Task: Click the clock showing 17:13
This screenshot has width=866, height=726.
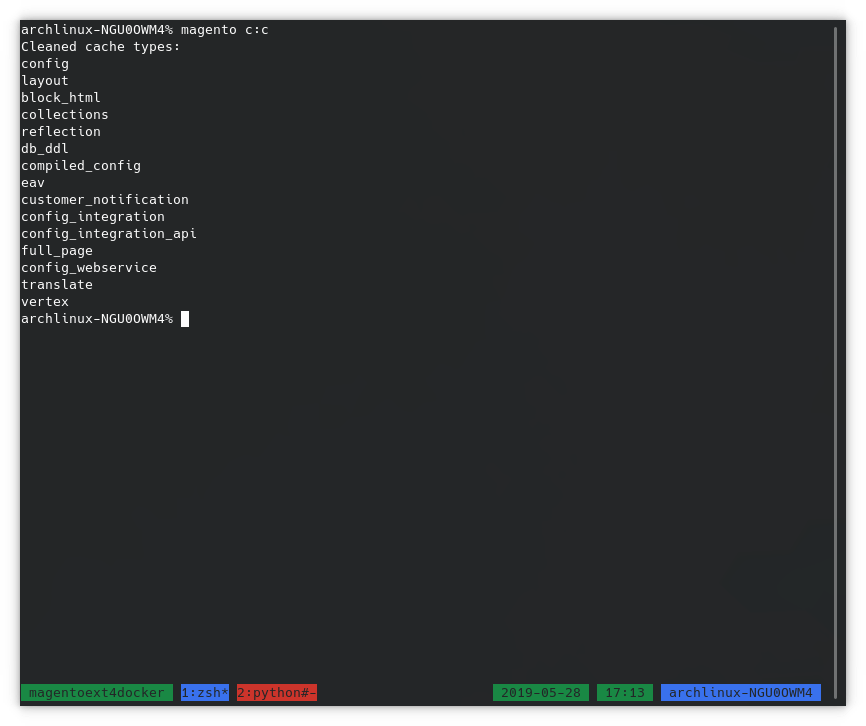Action: (625, 692)
